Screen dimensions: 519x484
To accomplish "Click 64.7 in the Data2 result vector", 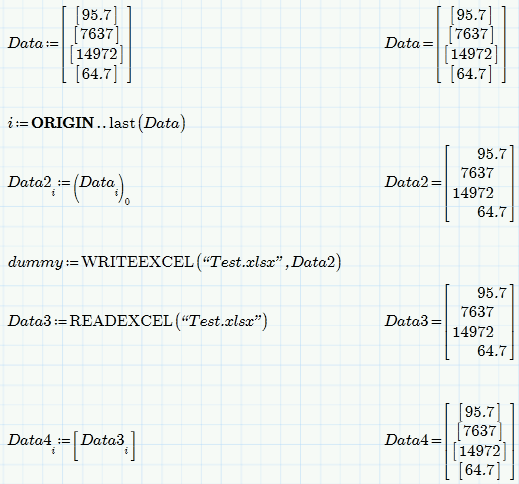I will 492,212.
